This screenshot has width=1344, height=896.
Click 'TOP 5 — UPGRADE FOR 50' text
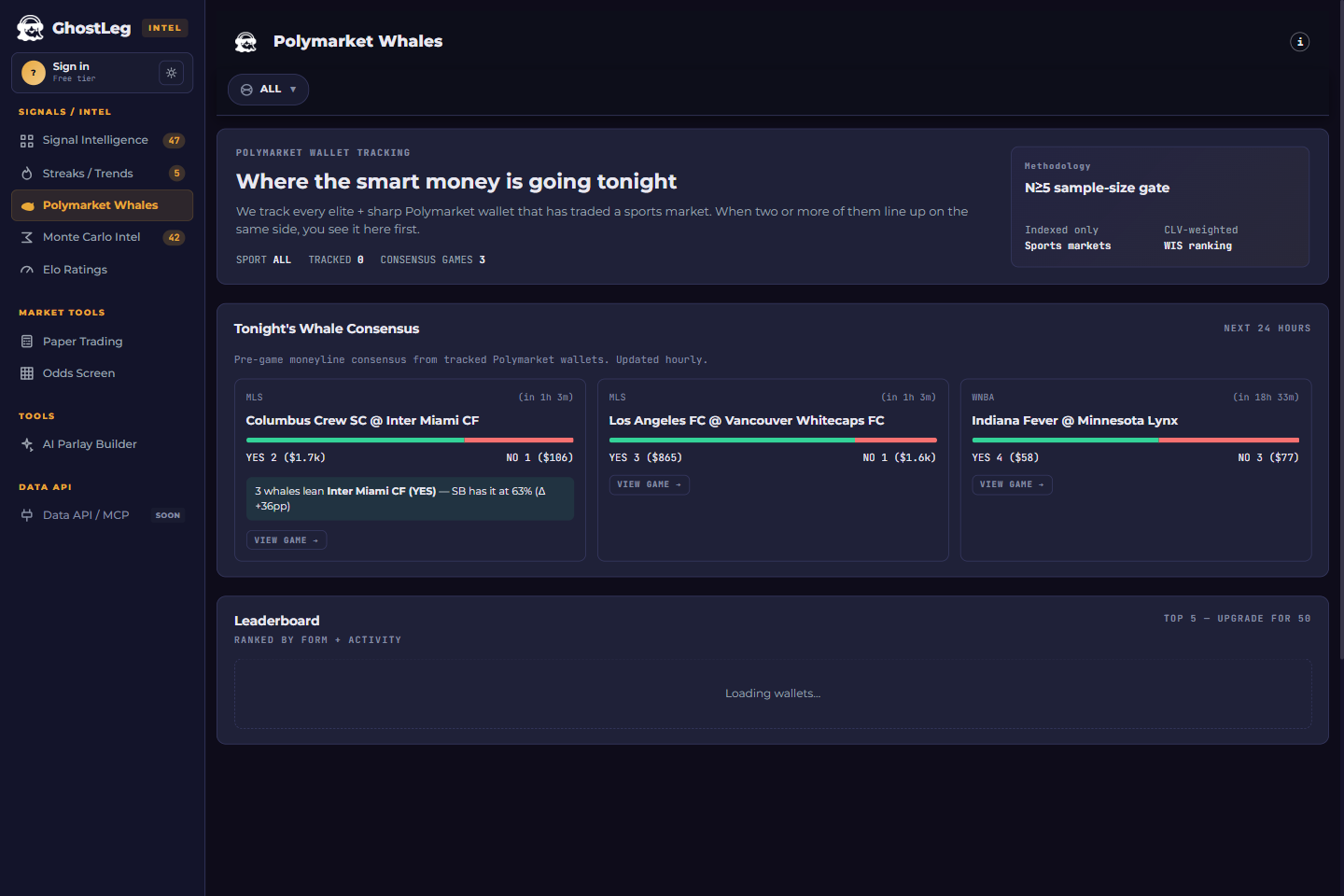point(1237,619)
